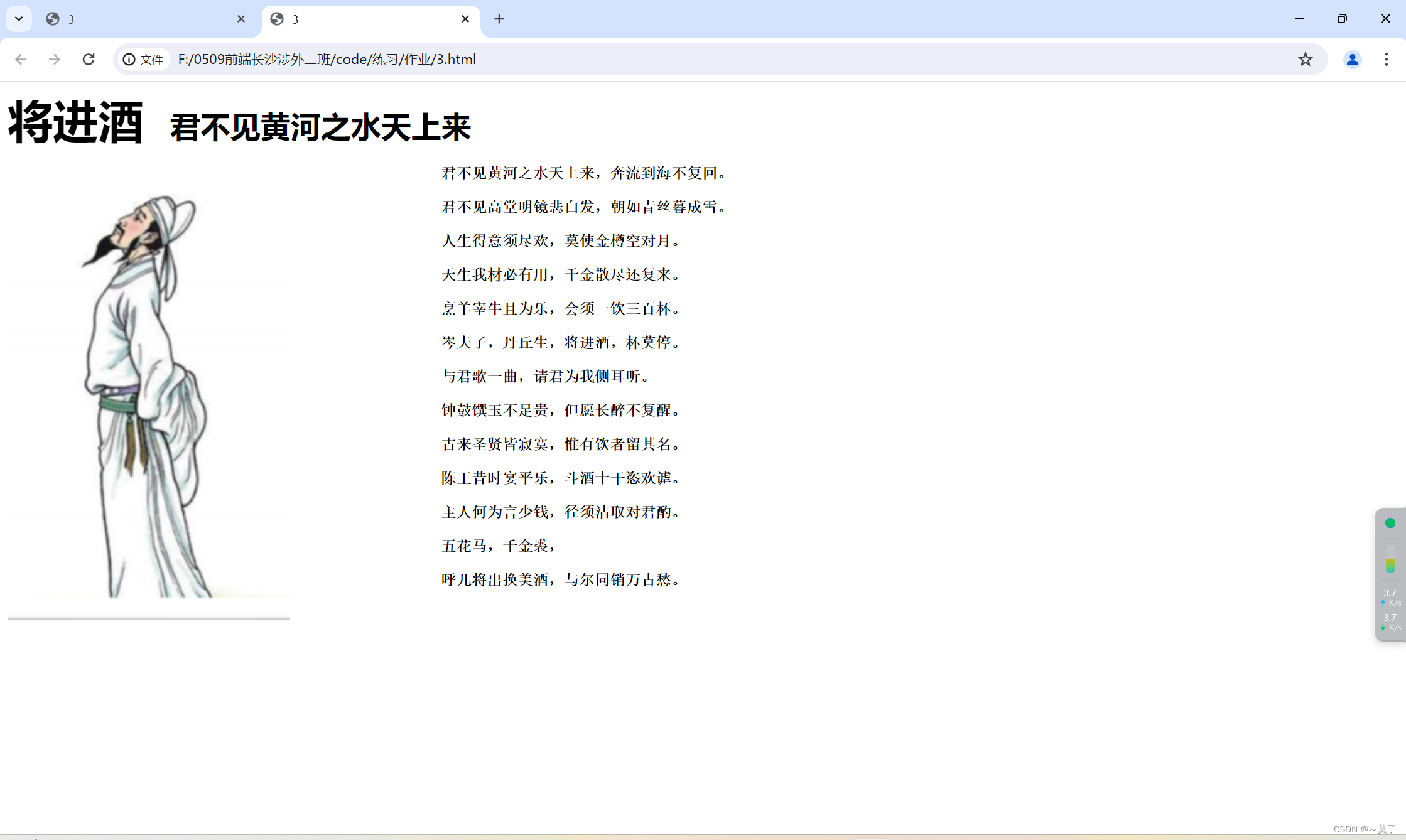The height and width of the screenshot is (840, 1406).
Task: Close the first browser tab
Action: pos(241,19)
